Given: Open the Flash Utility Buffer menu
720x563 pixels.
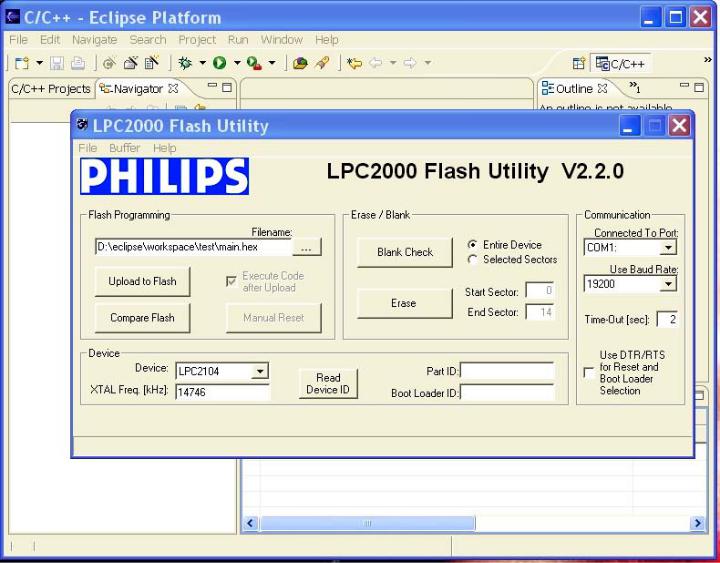Looking at the screenshot, I should point(124,148).
